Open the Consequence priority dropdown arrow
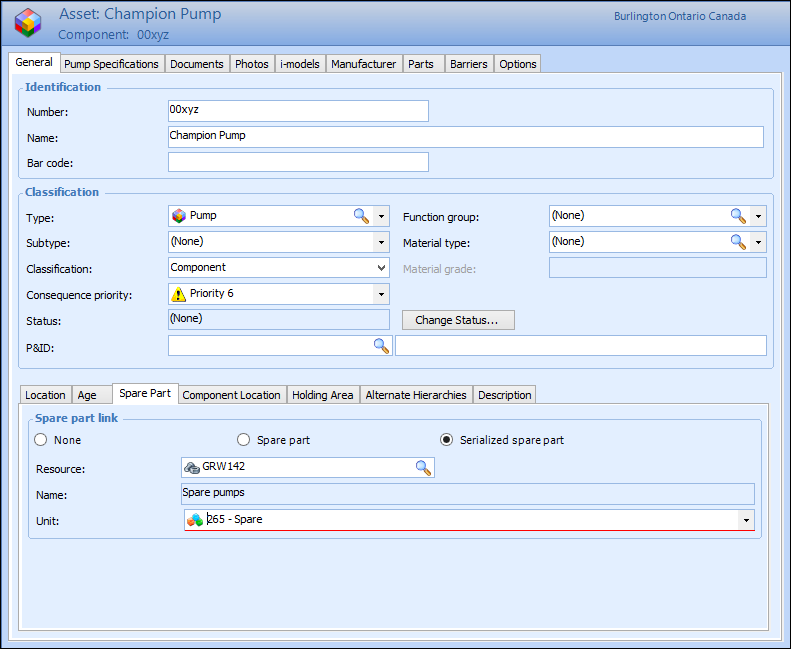791x649 pixels. click(x=381, y=294)
